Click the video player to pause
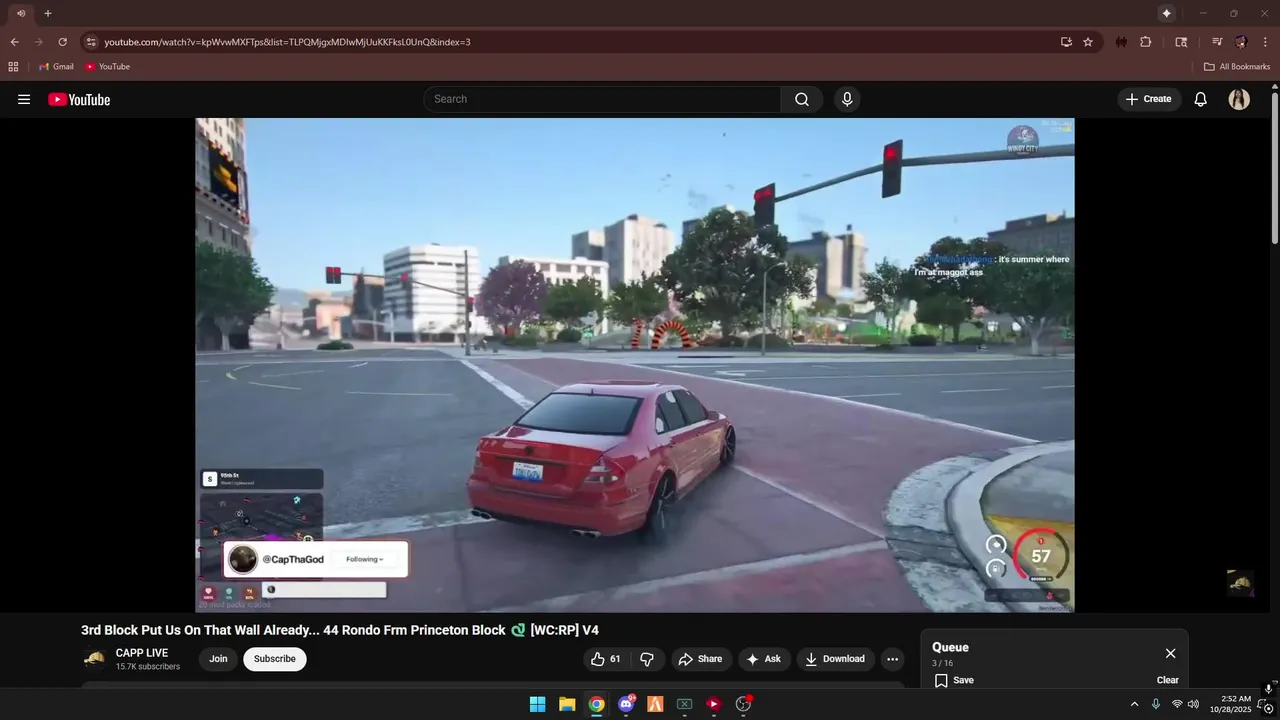Viewport: 1280px width, 720px height. (x=635, y=365)
